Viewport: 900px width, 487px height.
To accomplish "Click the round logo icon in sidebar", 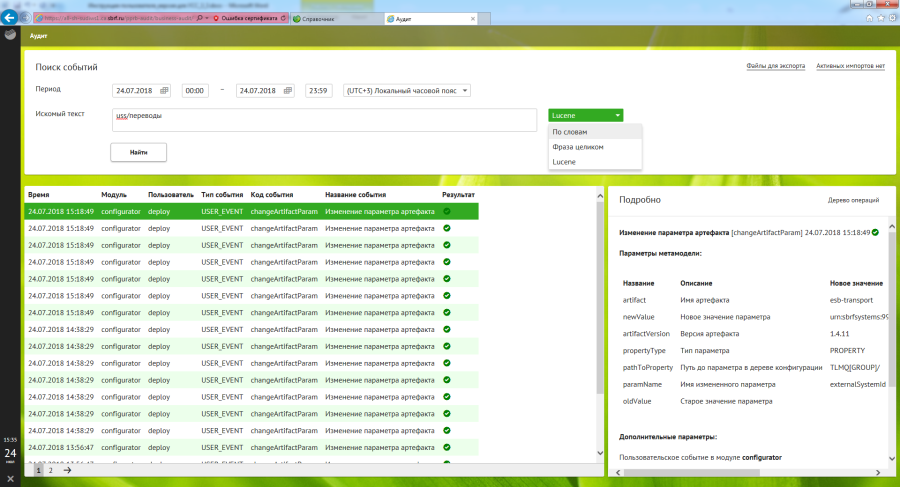I will [10, 34].
